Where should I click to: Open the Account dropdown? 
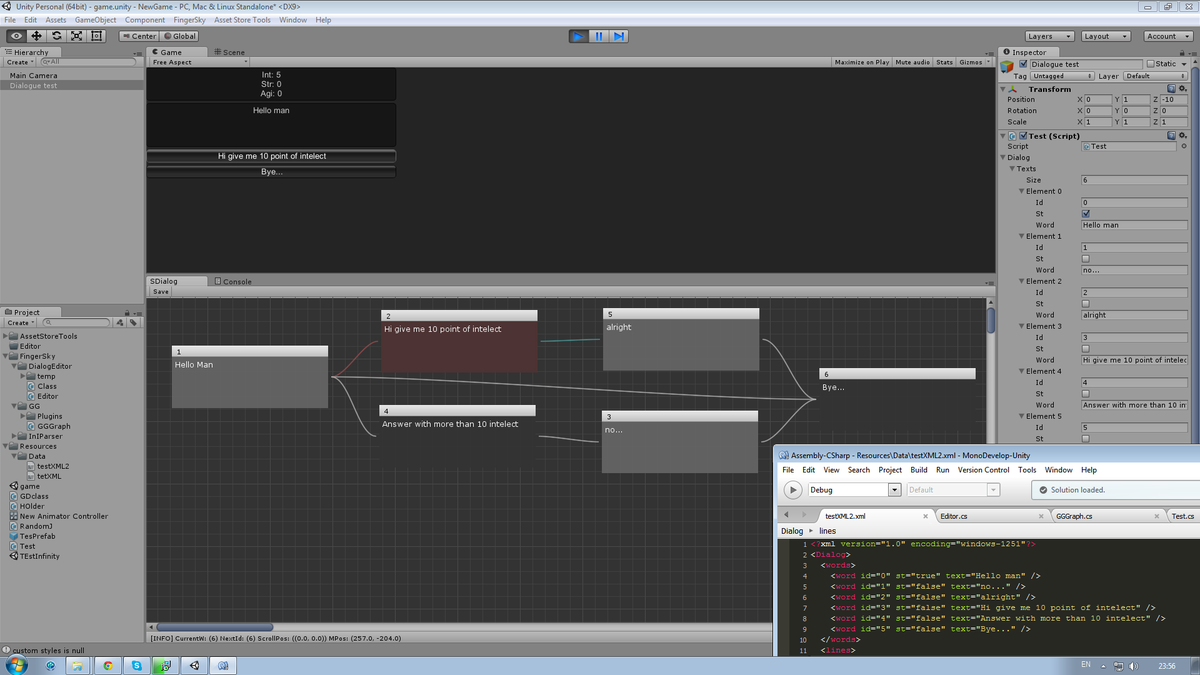1168,36
